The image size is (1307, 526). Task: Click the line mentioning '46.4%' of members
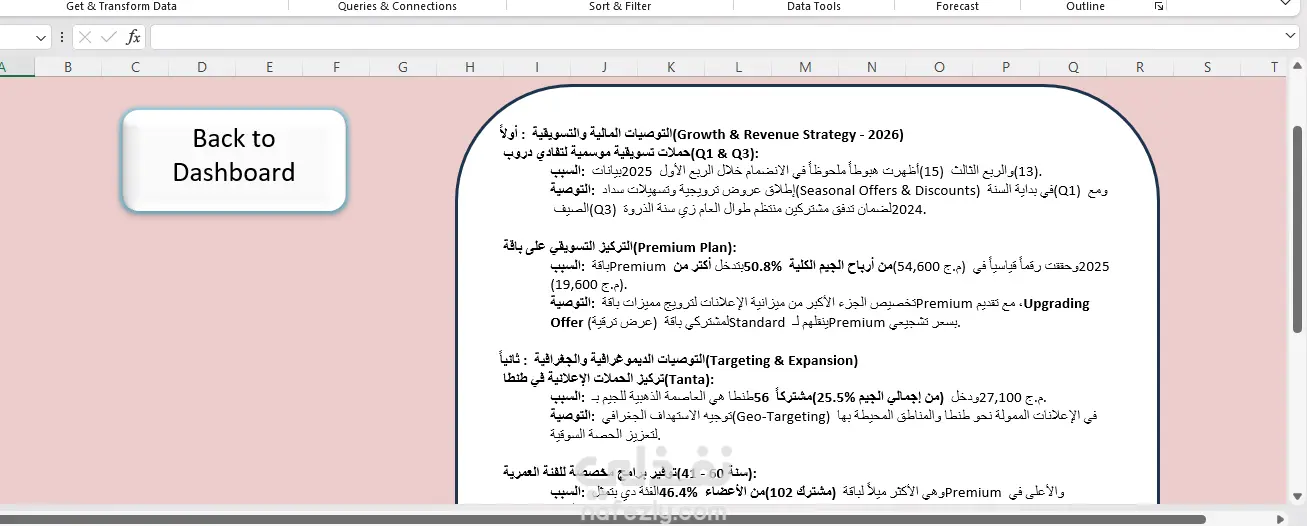coord(808,492)
